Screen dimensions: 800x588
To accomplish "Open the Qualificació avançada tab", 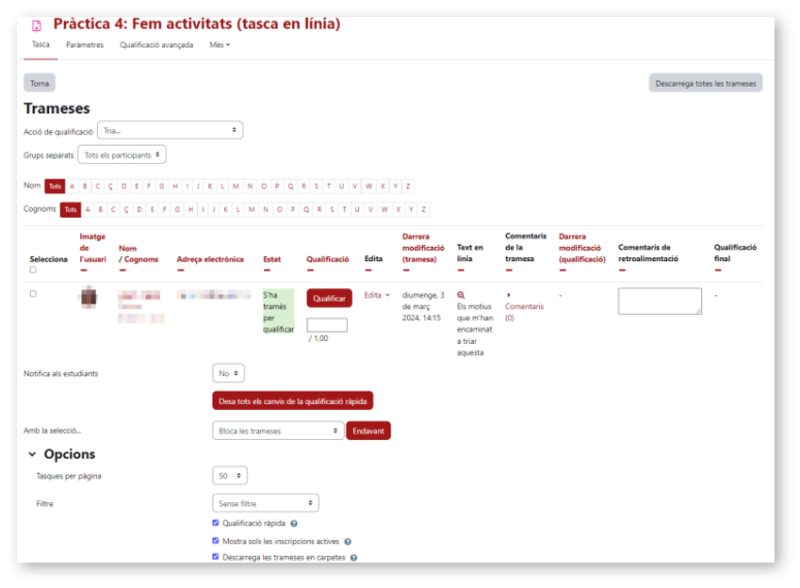I will [156, 45].
